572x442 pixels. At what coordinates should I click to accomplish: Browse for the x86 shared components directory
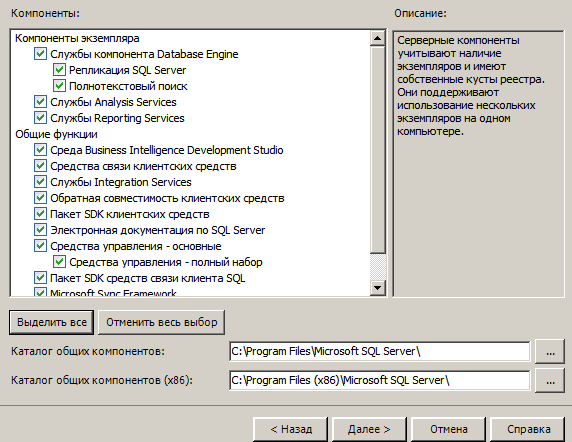(550, 381)
